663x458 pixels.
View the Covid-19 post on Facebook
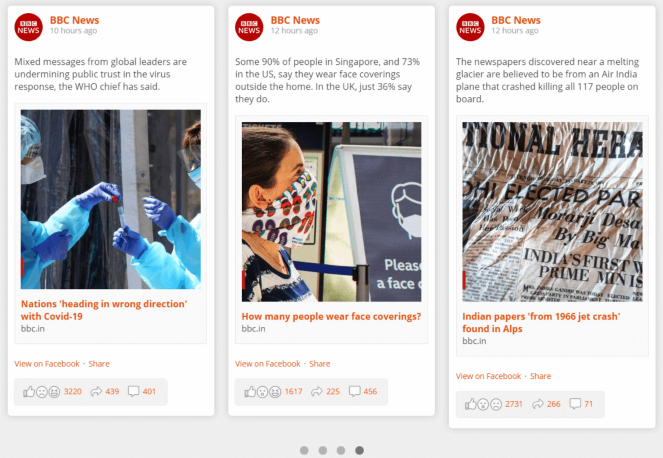point(47,364)
